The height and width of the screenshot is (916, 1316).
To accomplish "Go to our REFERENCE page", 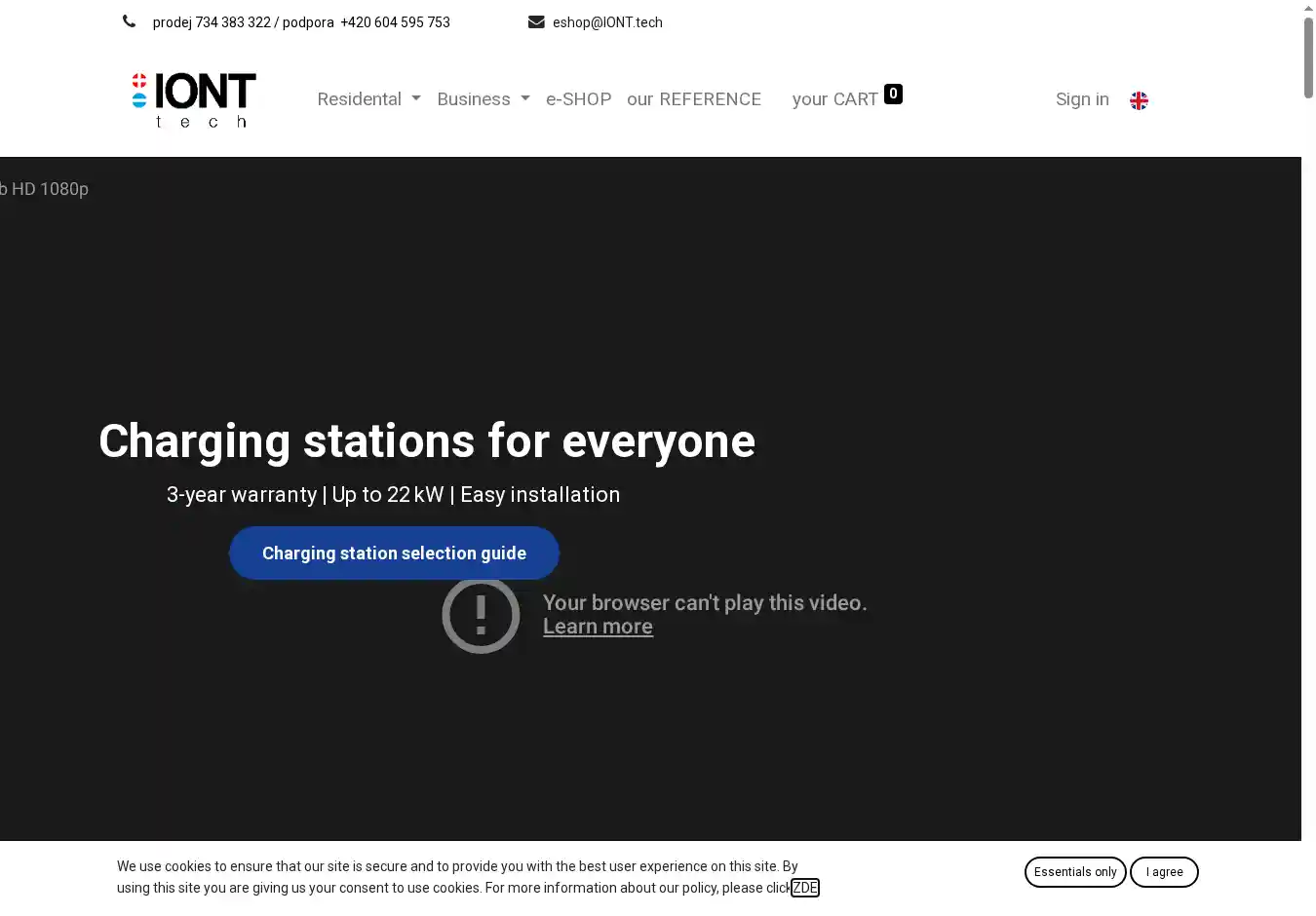I will [x=693, y=99].
